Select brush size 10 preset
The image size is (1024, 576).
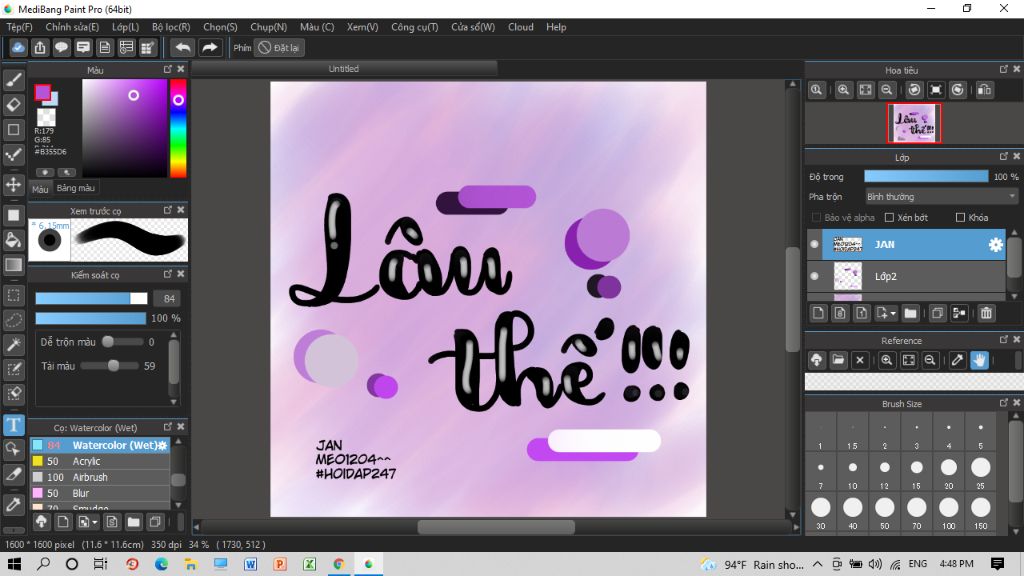852,473
